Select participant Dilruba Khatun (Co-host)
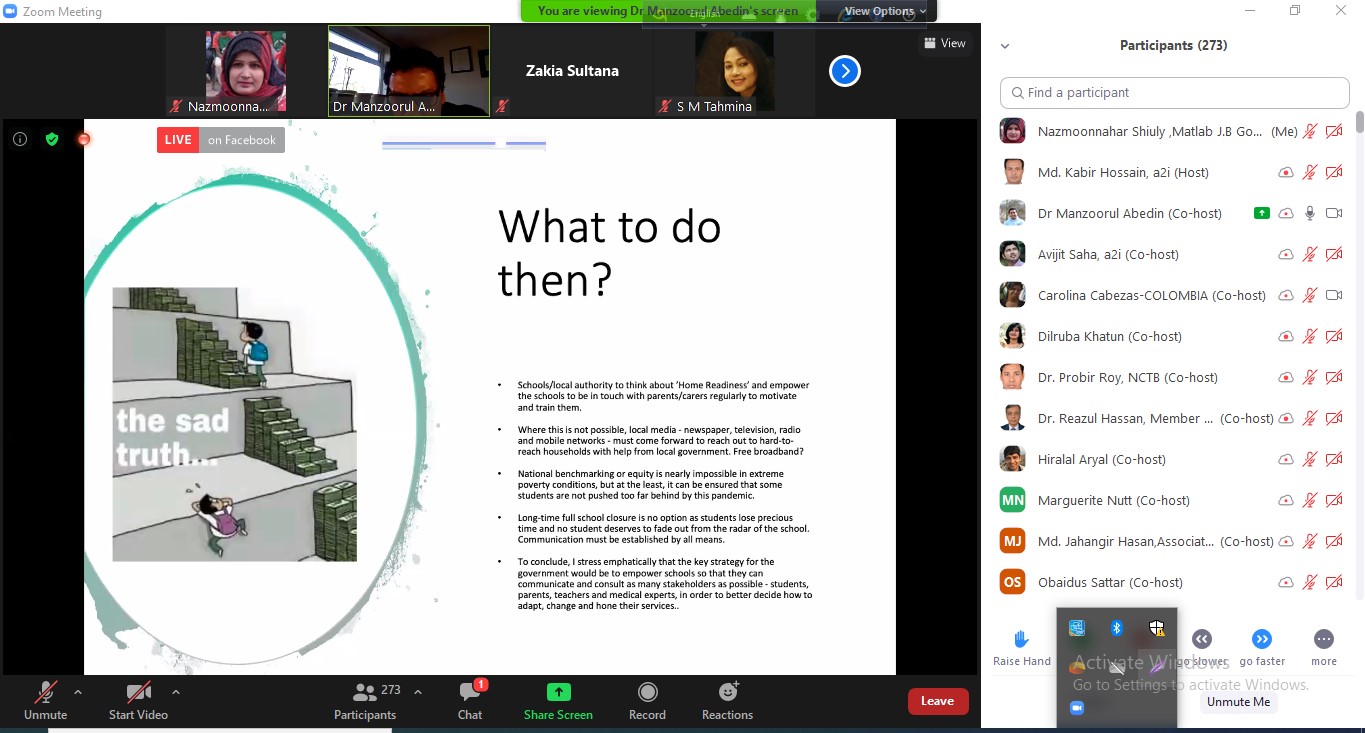Image resolution: width=1365 pixels, height=733 pixels. pyautogui.click(x=1171, y=336)
